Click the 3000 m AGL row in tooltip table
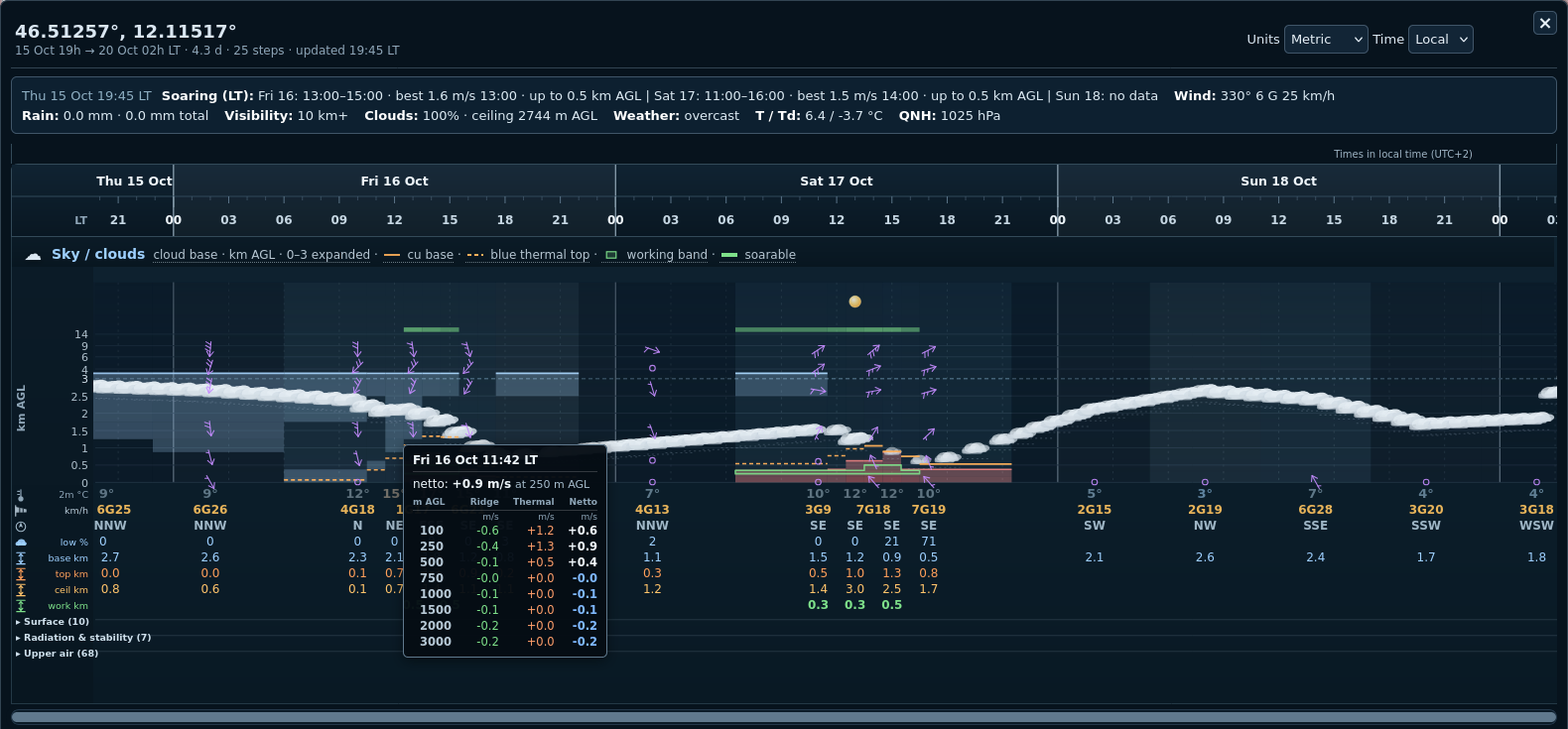This screenshot has width=1568, height=729. [505, 642]
